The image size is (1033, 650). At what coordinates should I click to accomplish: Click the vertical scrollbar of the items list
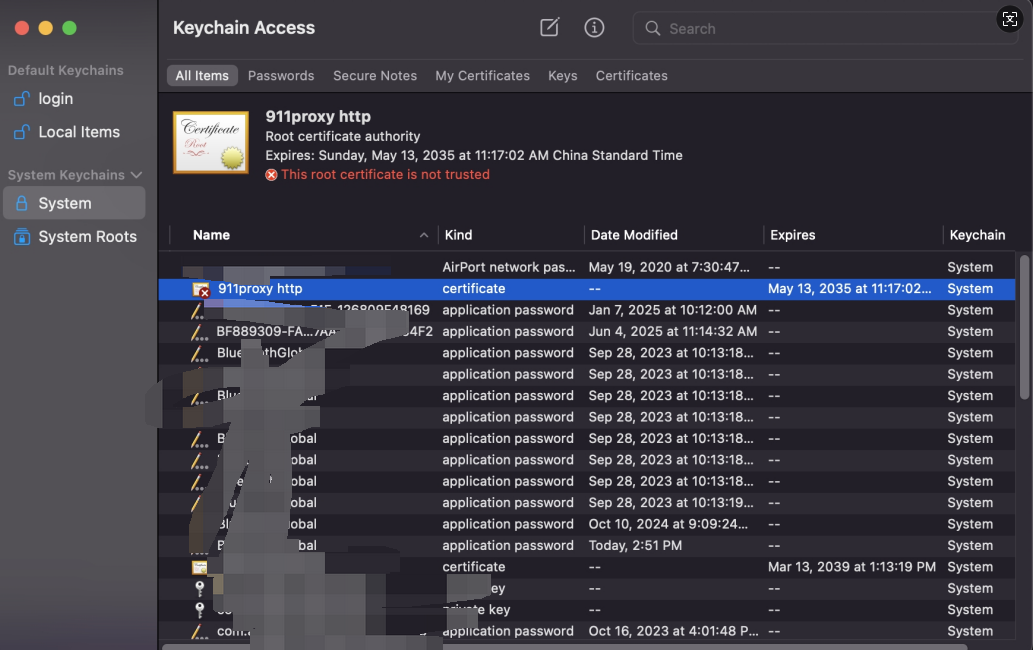[1024, 327]
